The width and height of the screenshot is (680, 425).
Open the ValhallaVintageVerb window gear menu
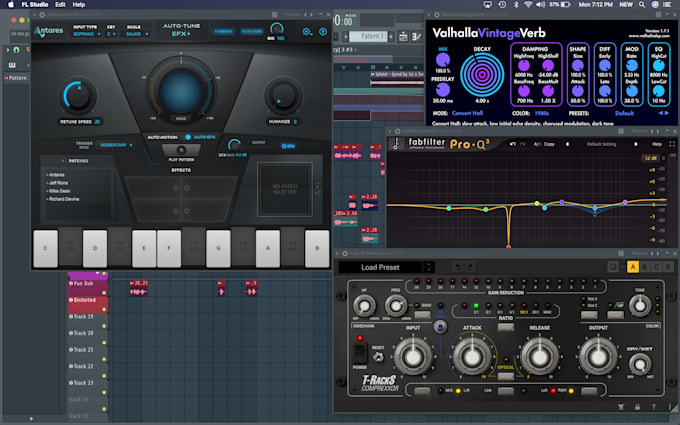point(437,15)
